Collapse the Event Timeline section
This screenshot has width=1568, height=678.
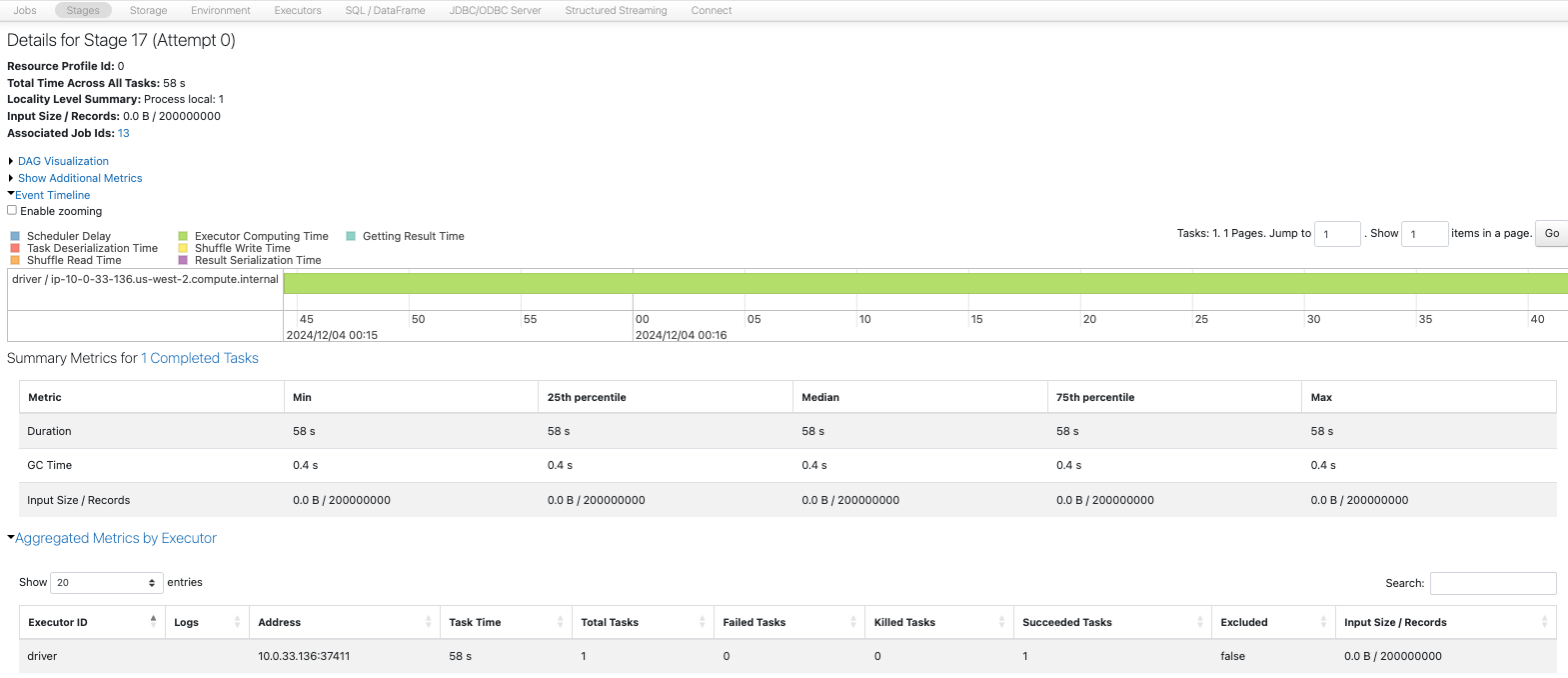tap(52, 195)
